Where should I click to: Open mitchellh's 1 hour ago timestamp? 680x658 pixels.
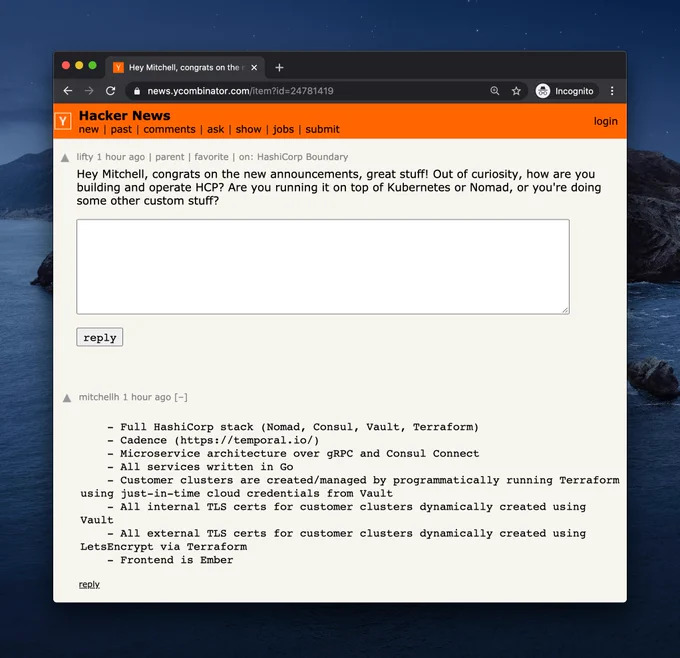pyautogui.click(x=147, y=397)
